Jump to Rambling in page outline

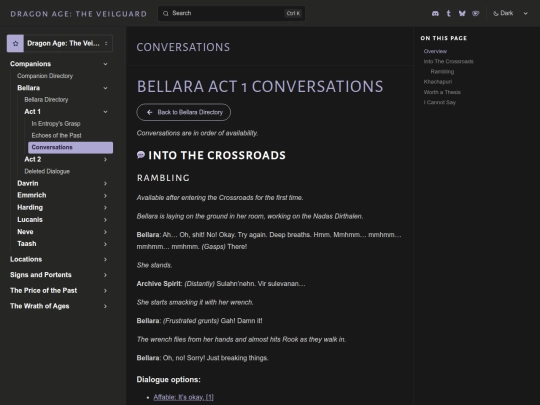442,72
